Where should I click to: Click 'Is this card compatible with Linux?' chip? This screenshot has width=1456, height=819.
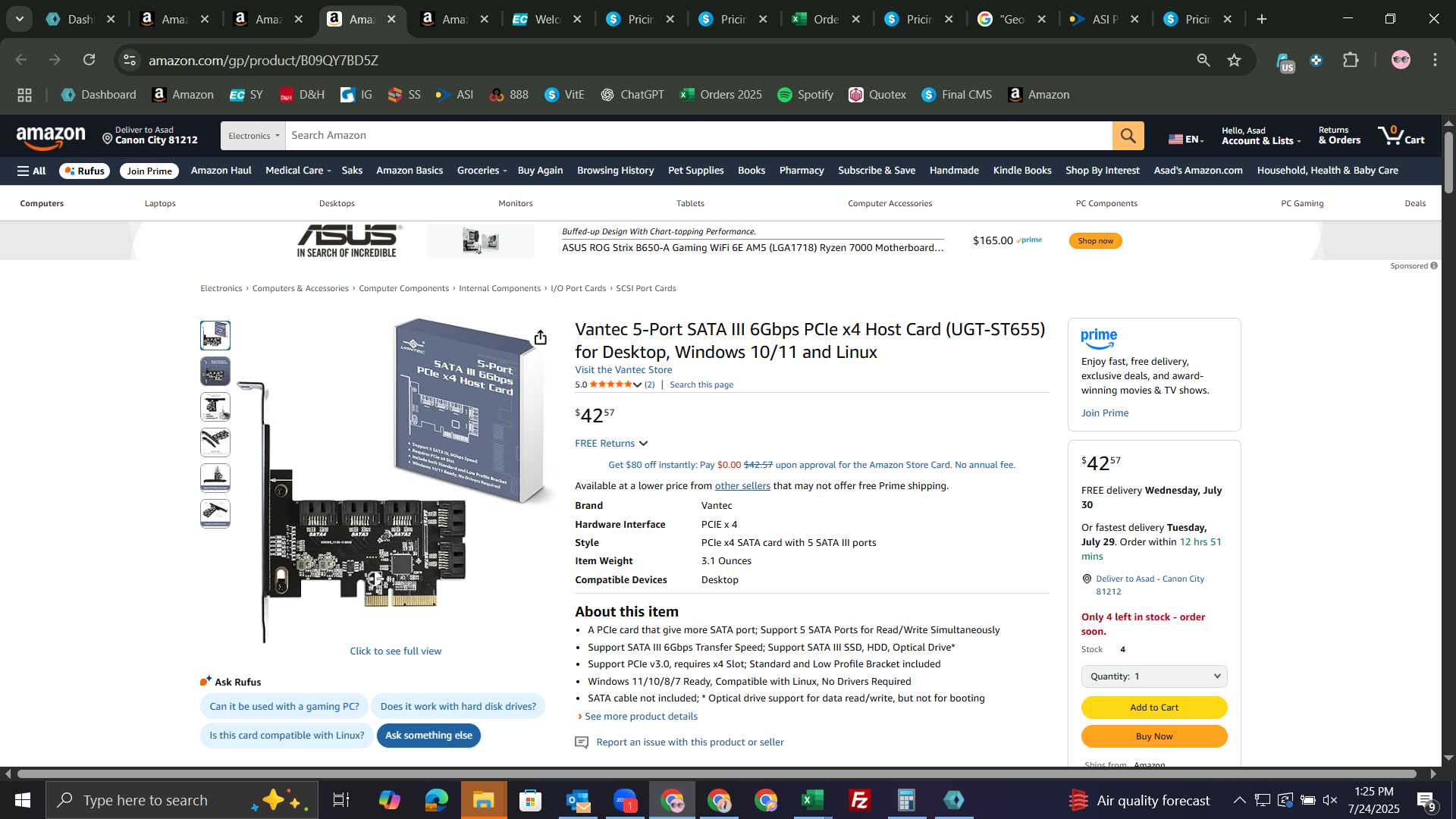[x=287, y=736]
